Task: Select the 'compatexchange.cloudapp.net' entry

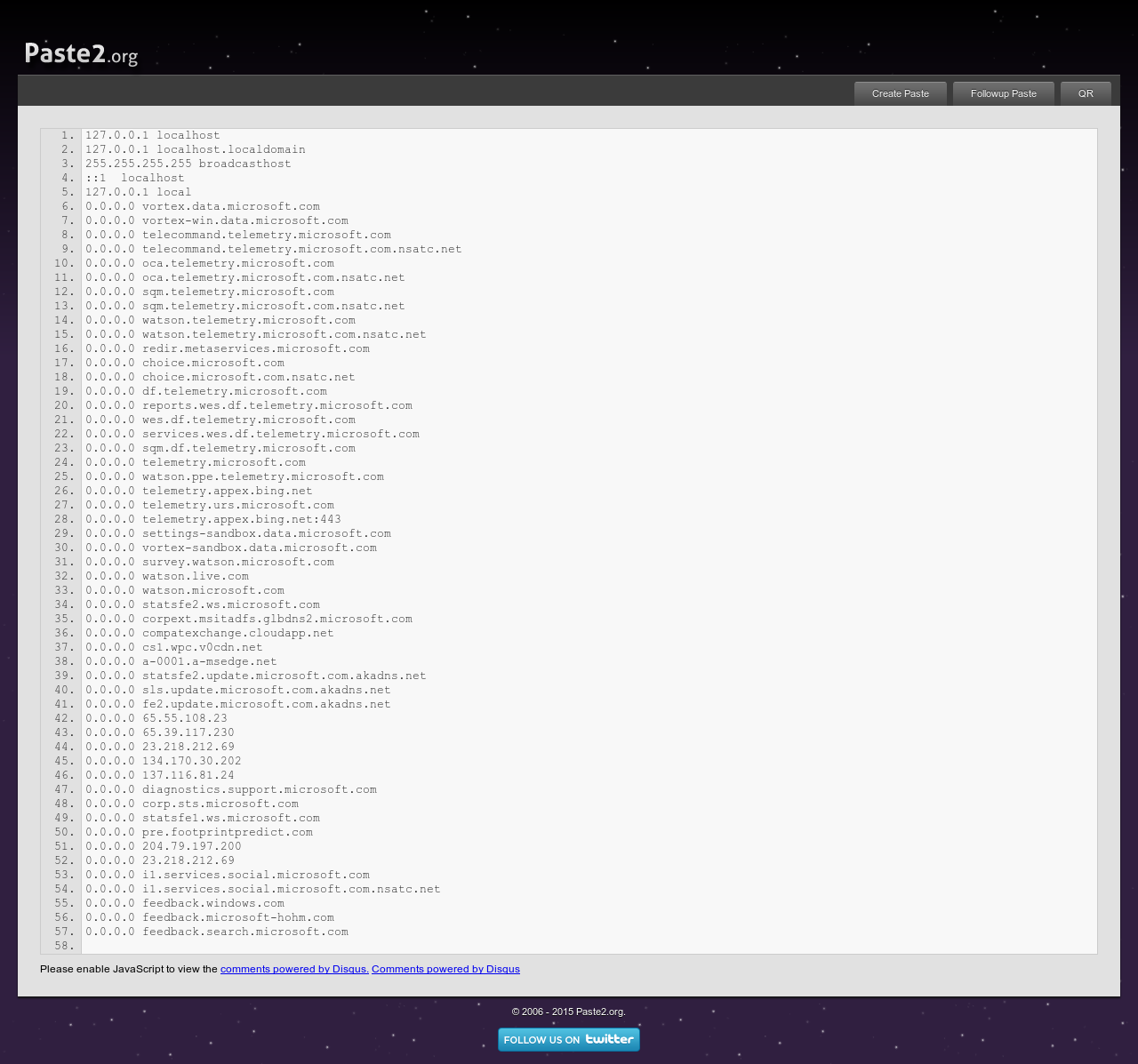Action: [x=238, y=633]
